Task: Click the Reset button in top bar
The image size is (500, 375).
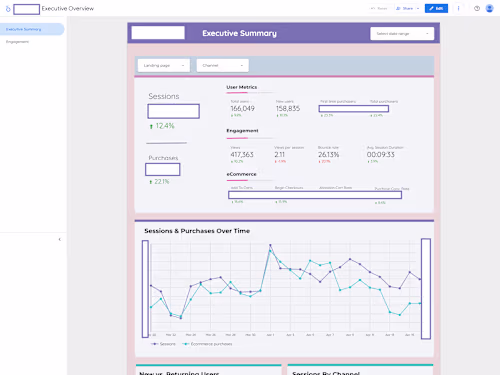Action: (379, 8)
